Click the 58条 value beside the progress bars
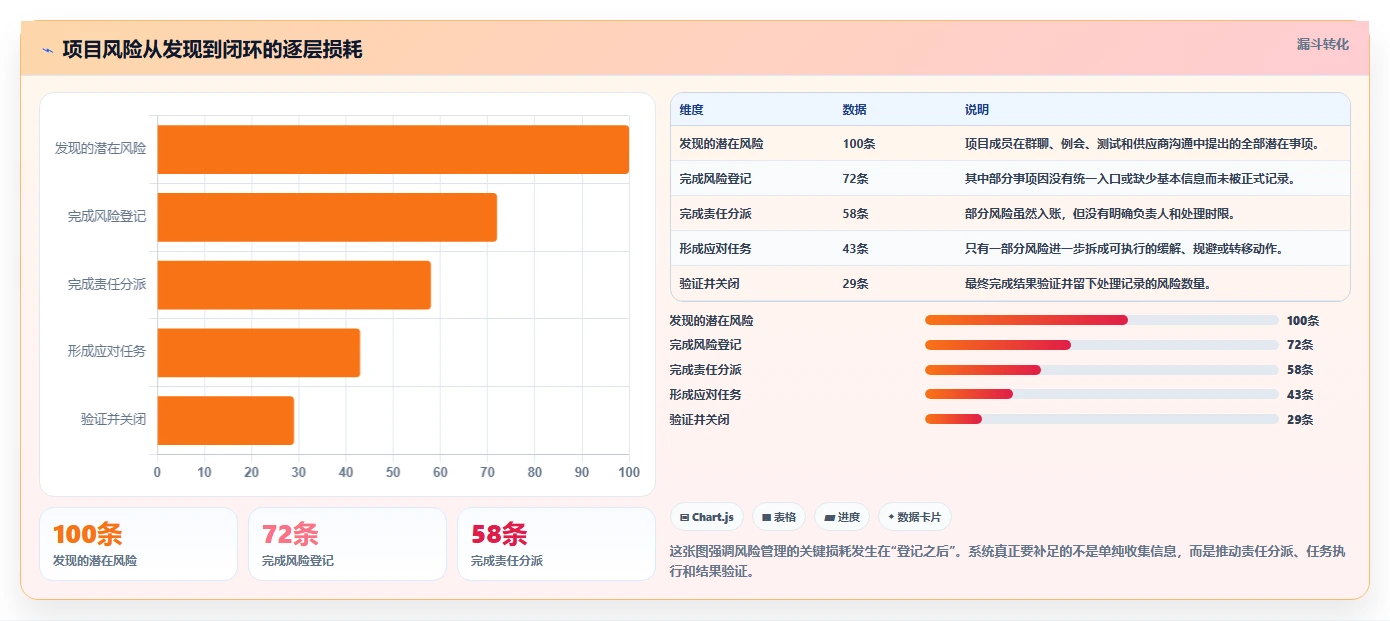This screenshot has height=621, width=1390. pyautogui.click(x=1300, y=370)
